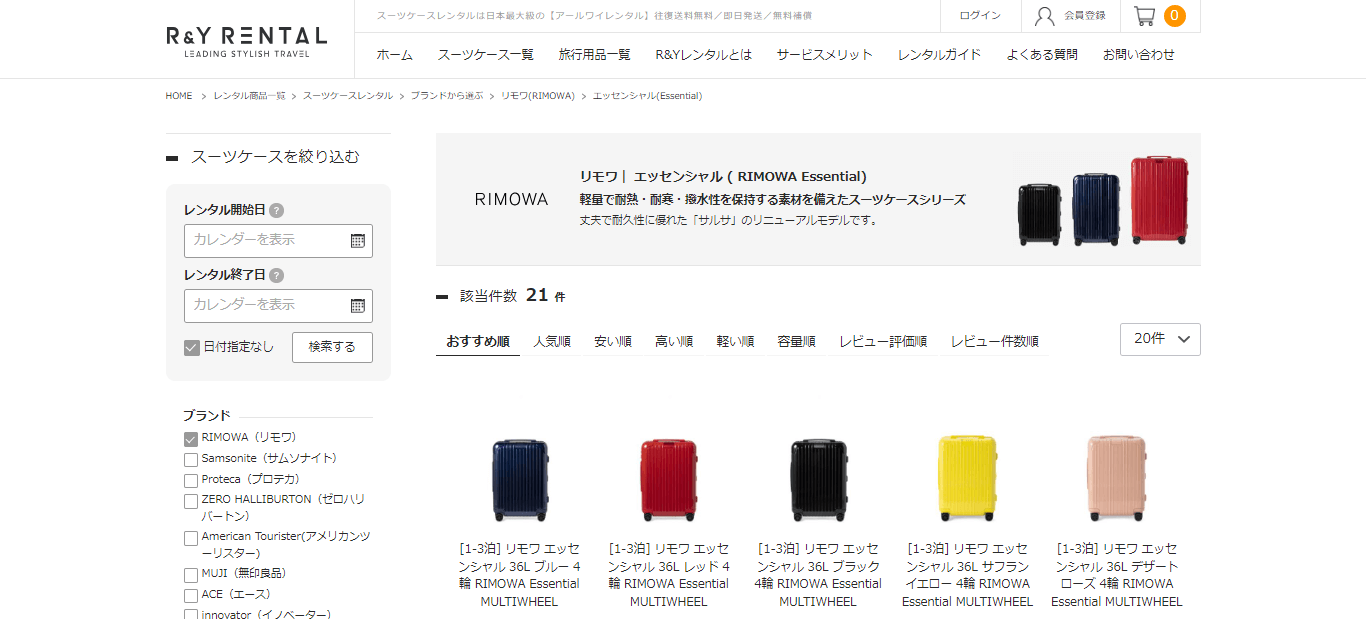Select the レビュー評価順 sort tab
This screenshot has height=619, width=1366.
pyautogui.click(x=883, y=341)
